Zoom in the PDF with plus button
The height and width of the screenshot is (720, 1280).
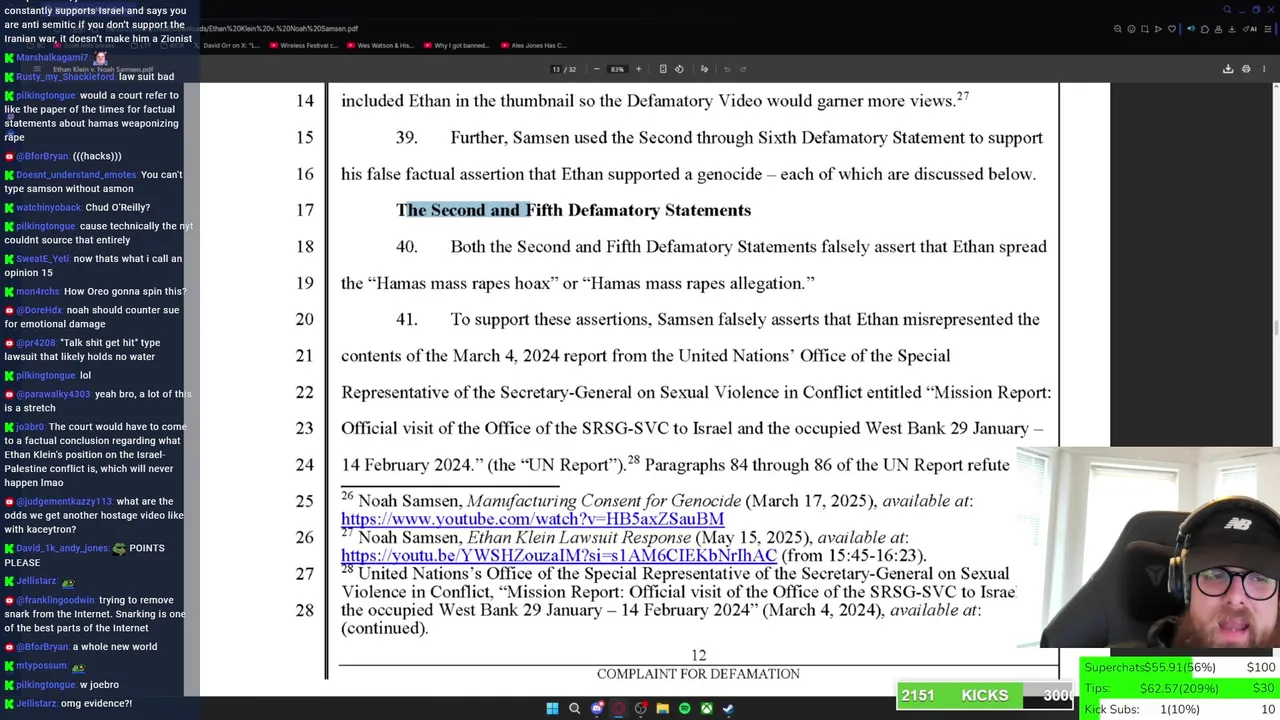(639, 69)
